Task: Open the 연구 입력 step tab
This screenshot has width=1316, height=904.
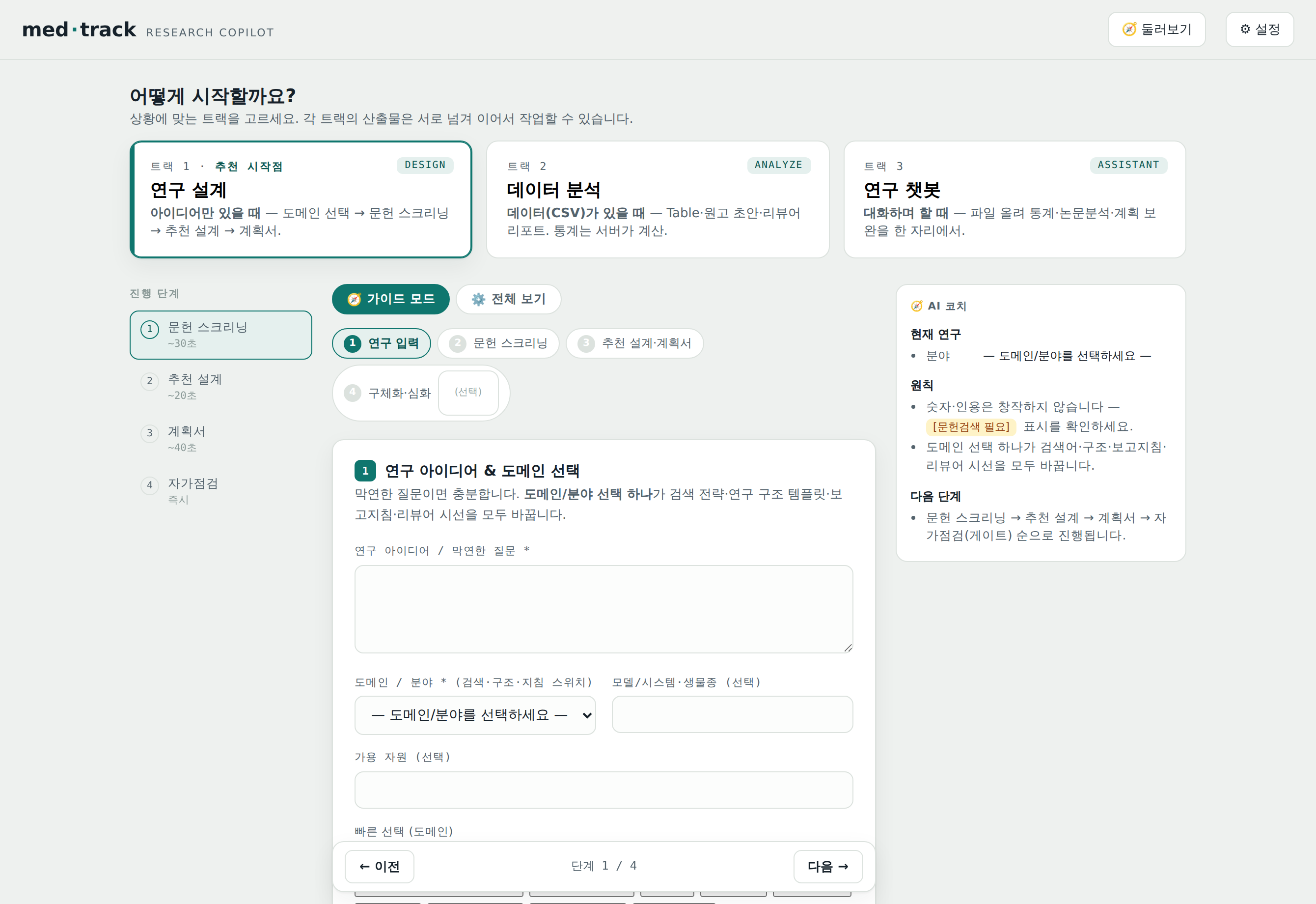Action: click(381, 343)
